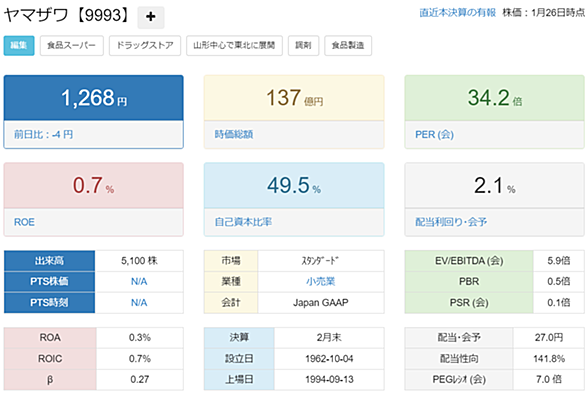Click the 137 億円 market cap value
The height and width of the screenshot is (394, 586).
point(294,98)
